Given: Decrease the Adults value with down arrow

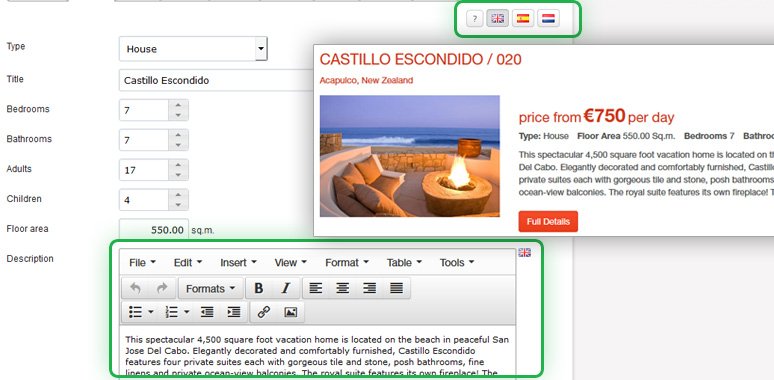Looking at the screenshot, I should 178,175.
